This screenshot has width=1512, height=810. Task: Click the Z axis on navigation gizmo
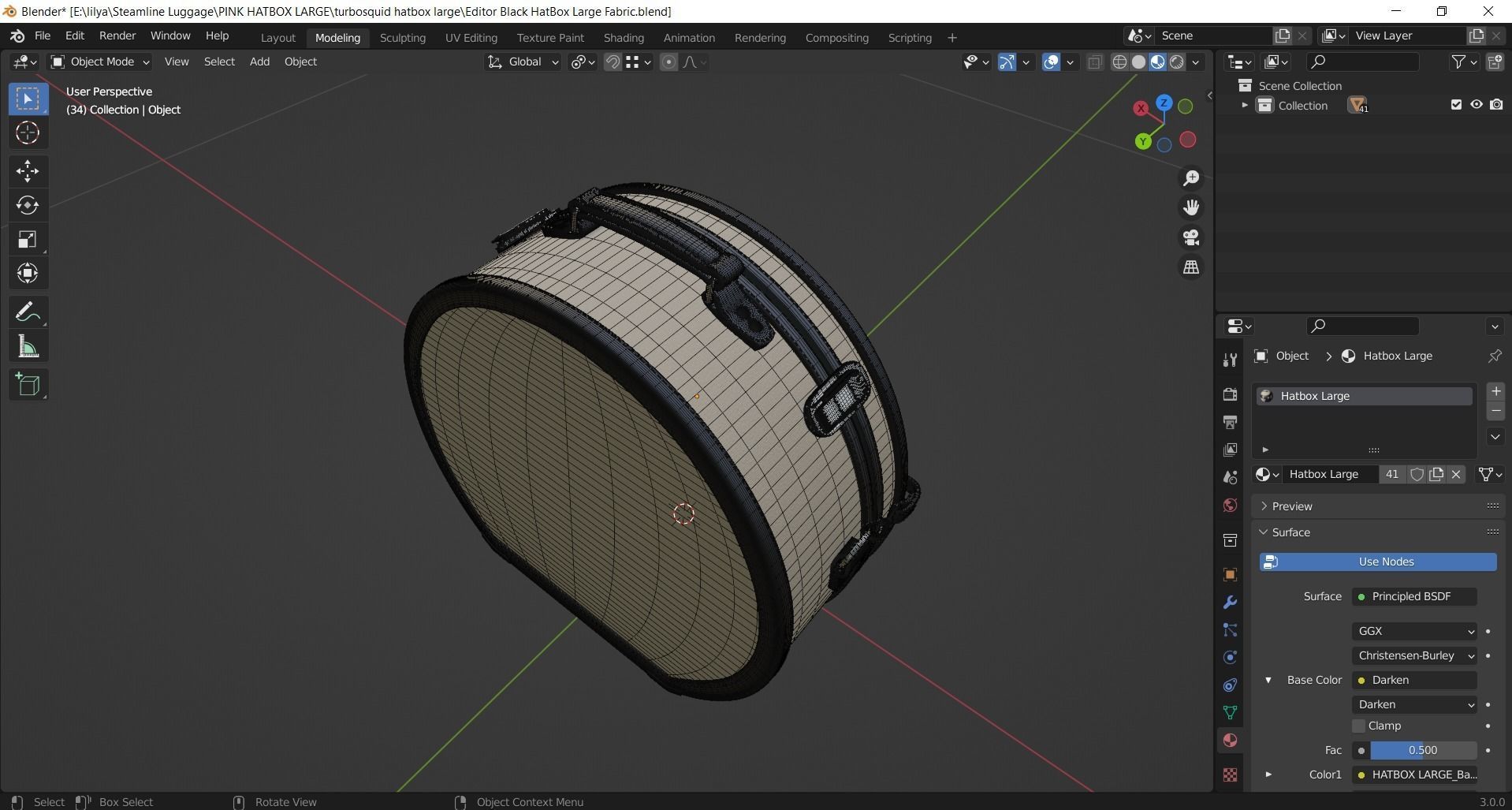click(x=1164, y=103)
